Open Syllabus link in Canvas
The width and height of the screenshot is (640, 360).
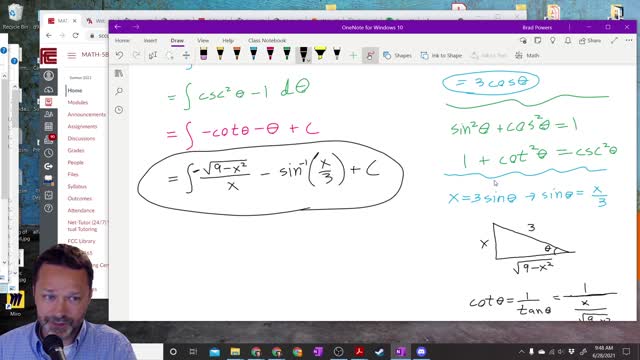(x=77, y=187)
